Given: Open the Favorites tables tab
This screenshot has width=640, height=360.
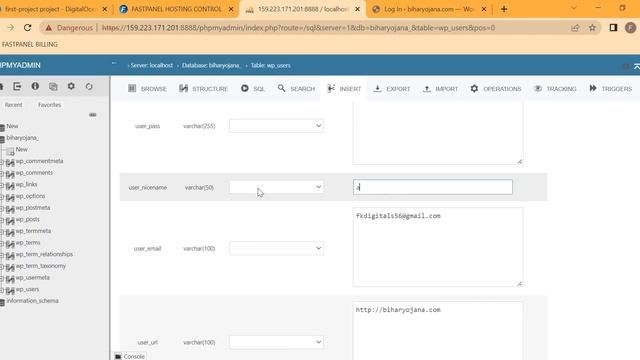Looking at the screenshot, I should tap(49, 105).
